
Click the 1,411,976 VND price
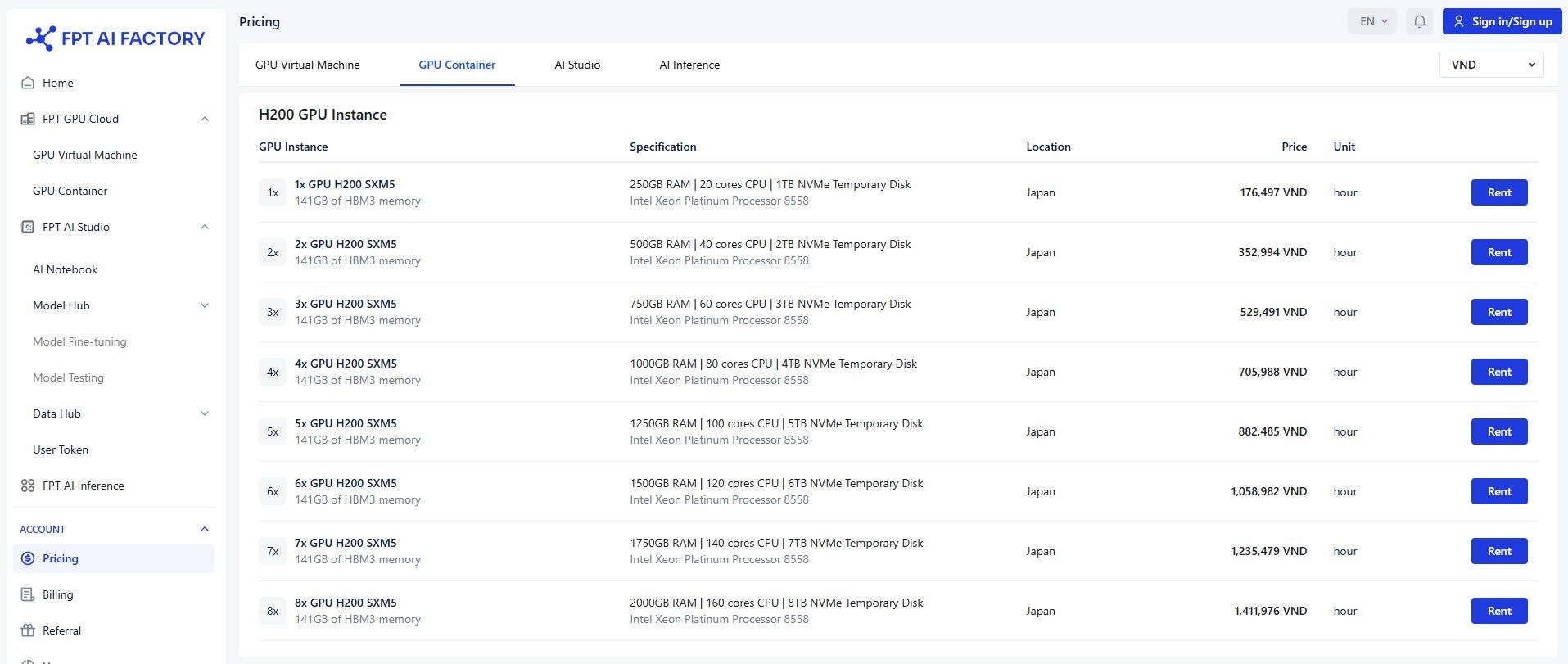click(x=1271, y=611)
